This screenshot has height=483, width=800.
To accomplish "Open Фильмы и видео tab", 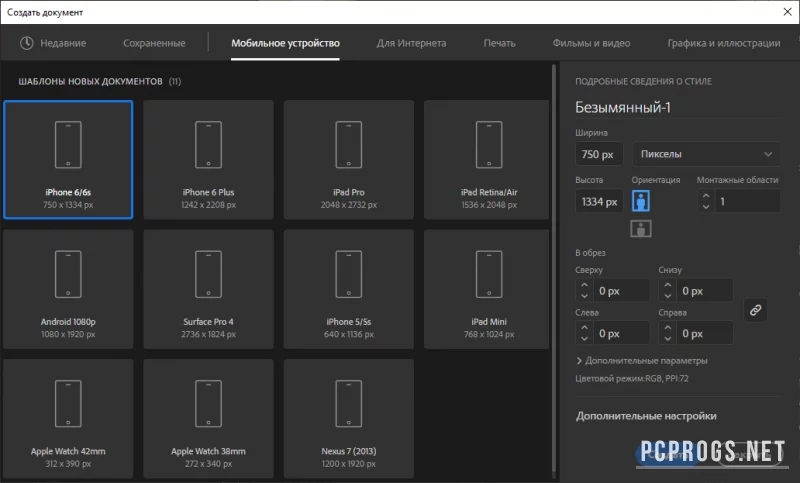I will point(591,43).
